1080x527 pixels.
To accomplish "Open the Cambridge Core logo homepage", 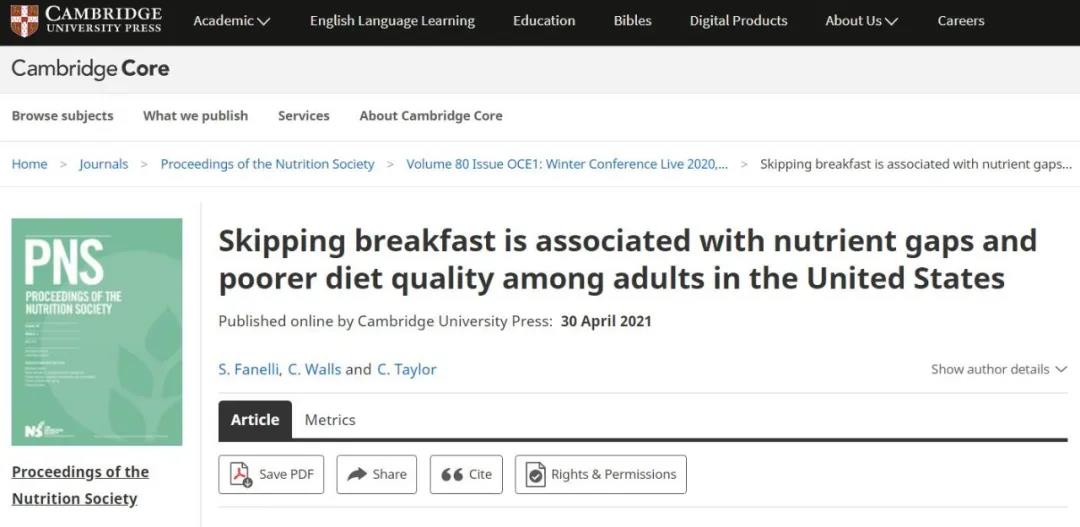I will click(x=90, y=69).
